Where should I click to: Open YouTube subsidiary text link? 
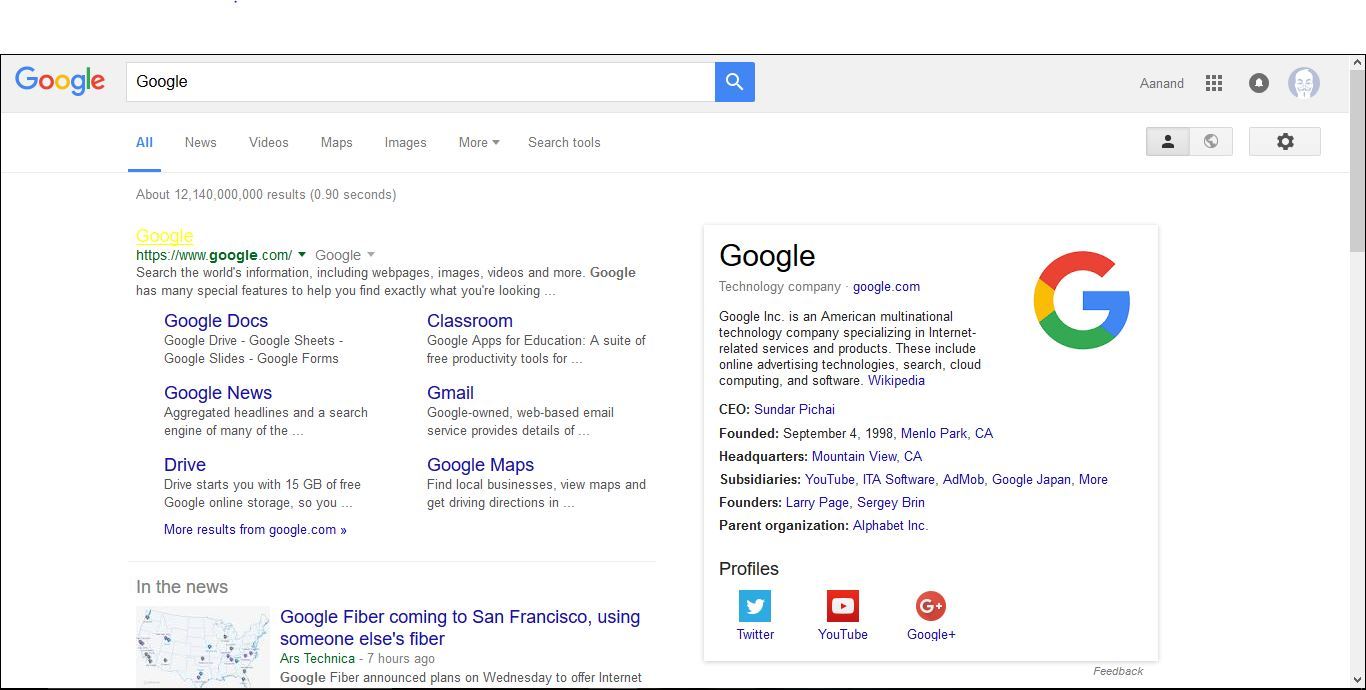(x=830, y=480)
